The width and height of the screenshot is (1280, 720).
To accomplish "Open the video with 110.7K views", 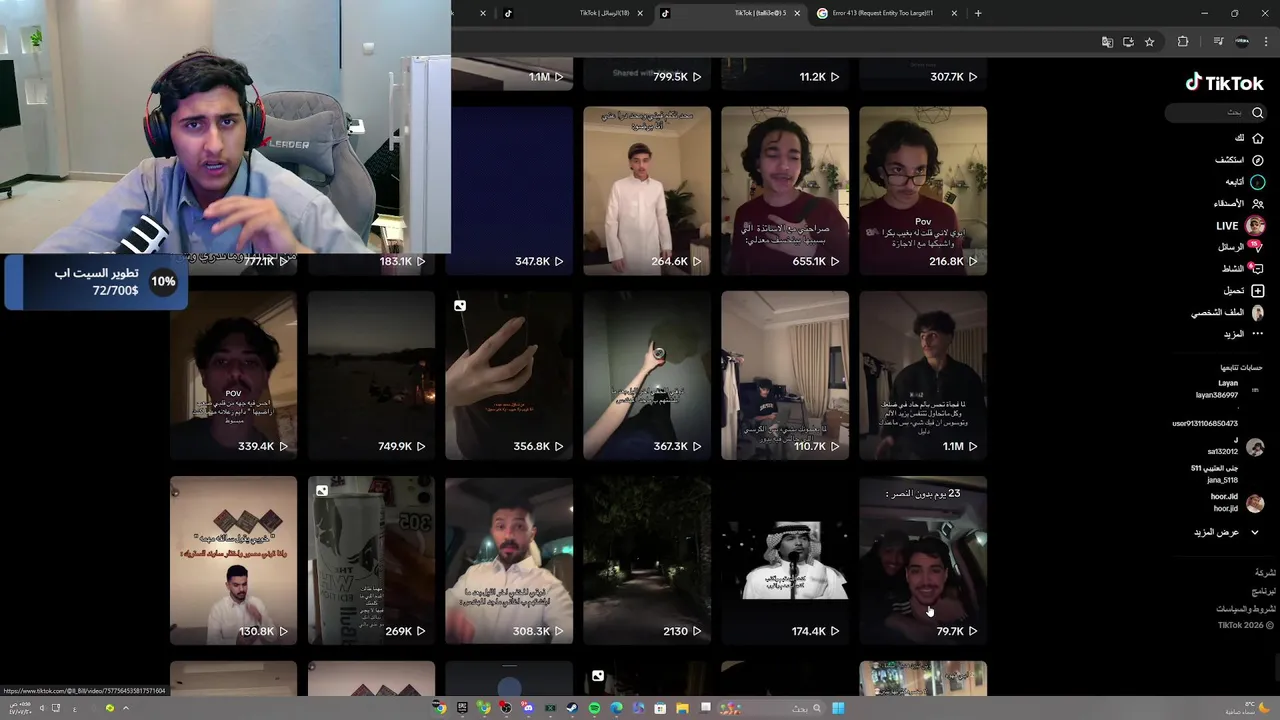I will coord(785,375).
